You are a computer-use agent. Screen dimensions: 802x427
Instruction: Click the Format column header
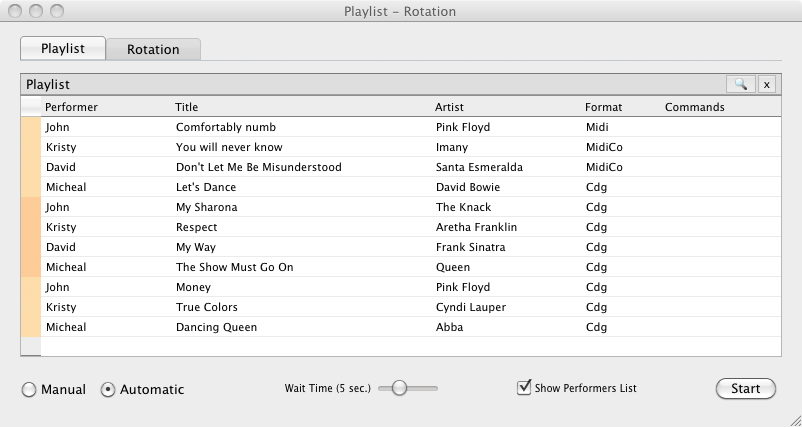pyautogui.click(x=604, y=107)
